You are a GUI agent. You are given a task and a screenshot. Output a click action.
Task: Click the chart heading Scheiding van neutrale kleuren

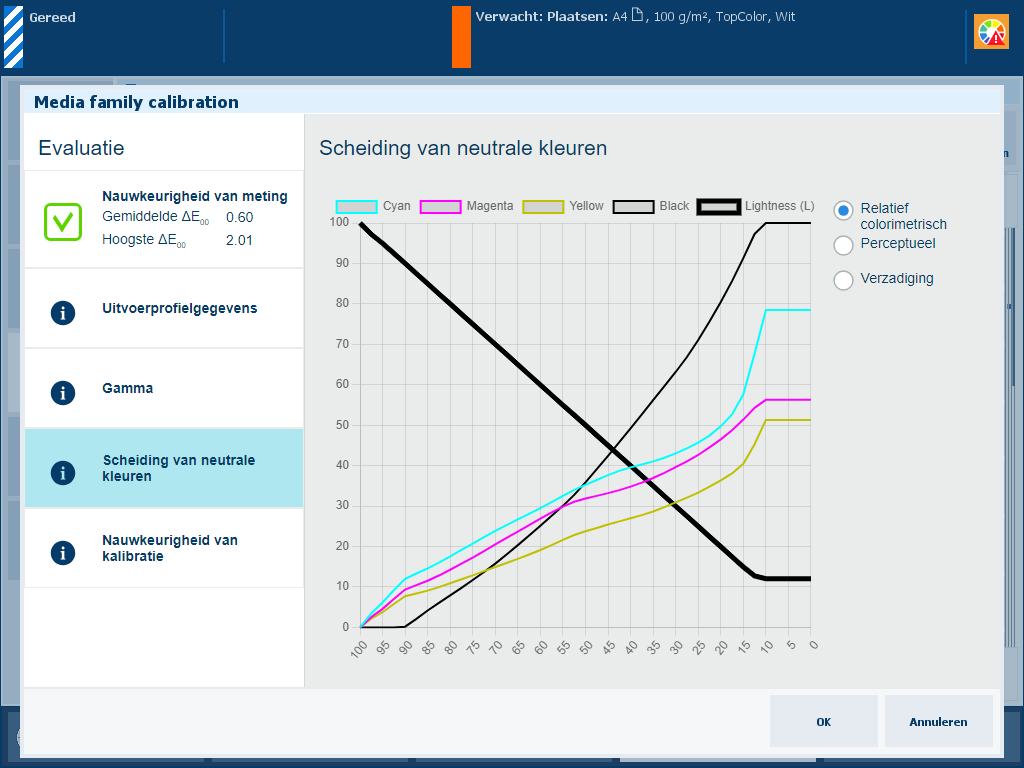pyautogui.click(x=463, y=148)
